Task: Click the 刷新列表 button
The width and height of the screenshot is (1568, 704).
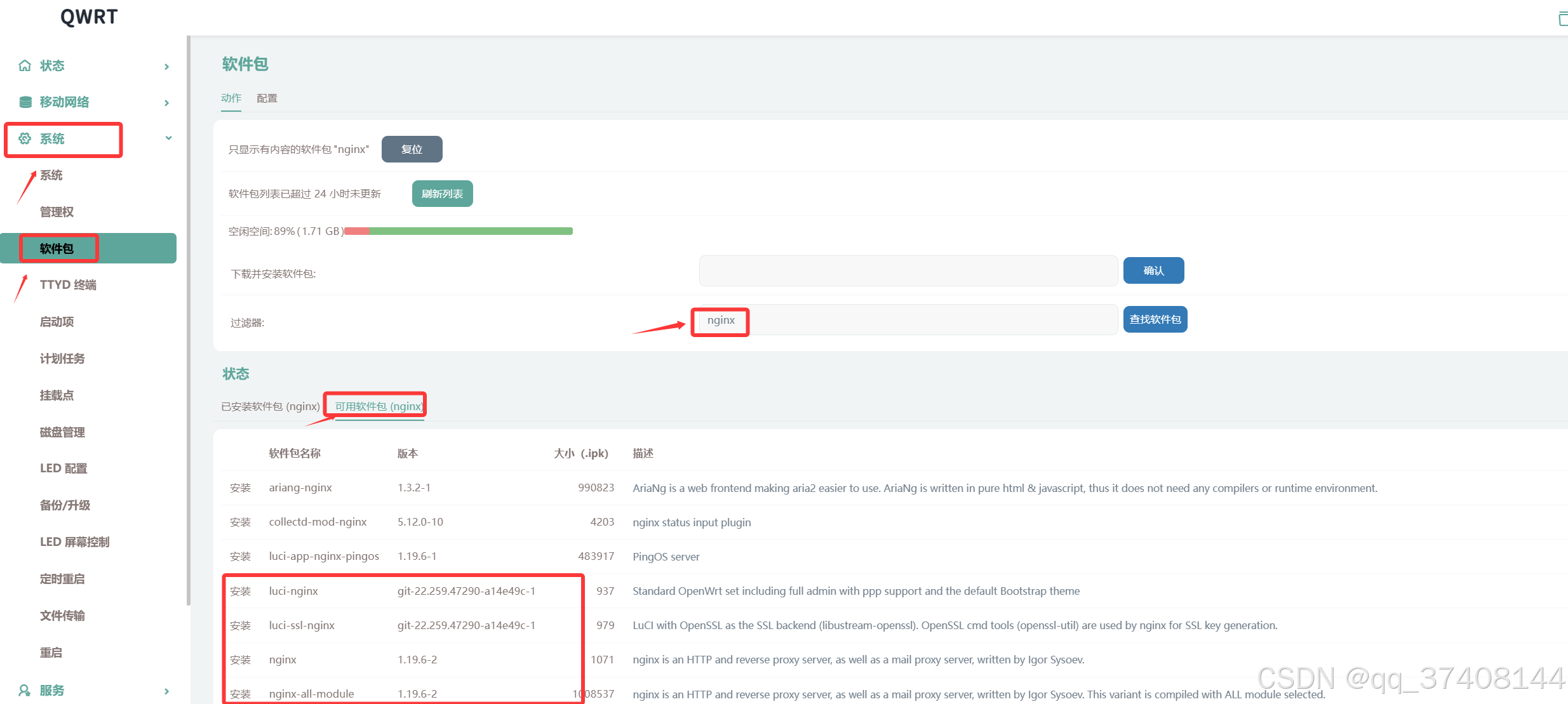Action: (x=442, y=194)
